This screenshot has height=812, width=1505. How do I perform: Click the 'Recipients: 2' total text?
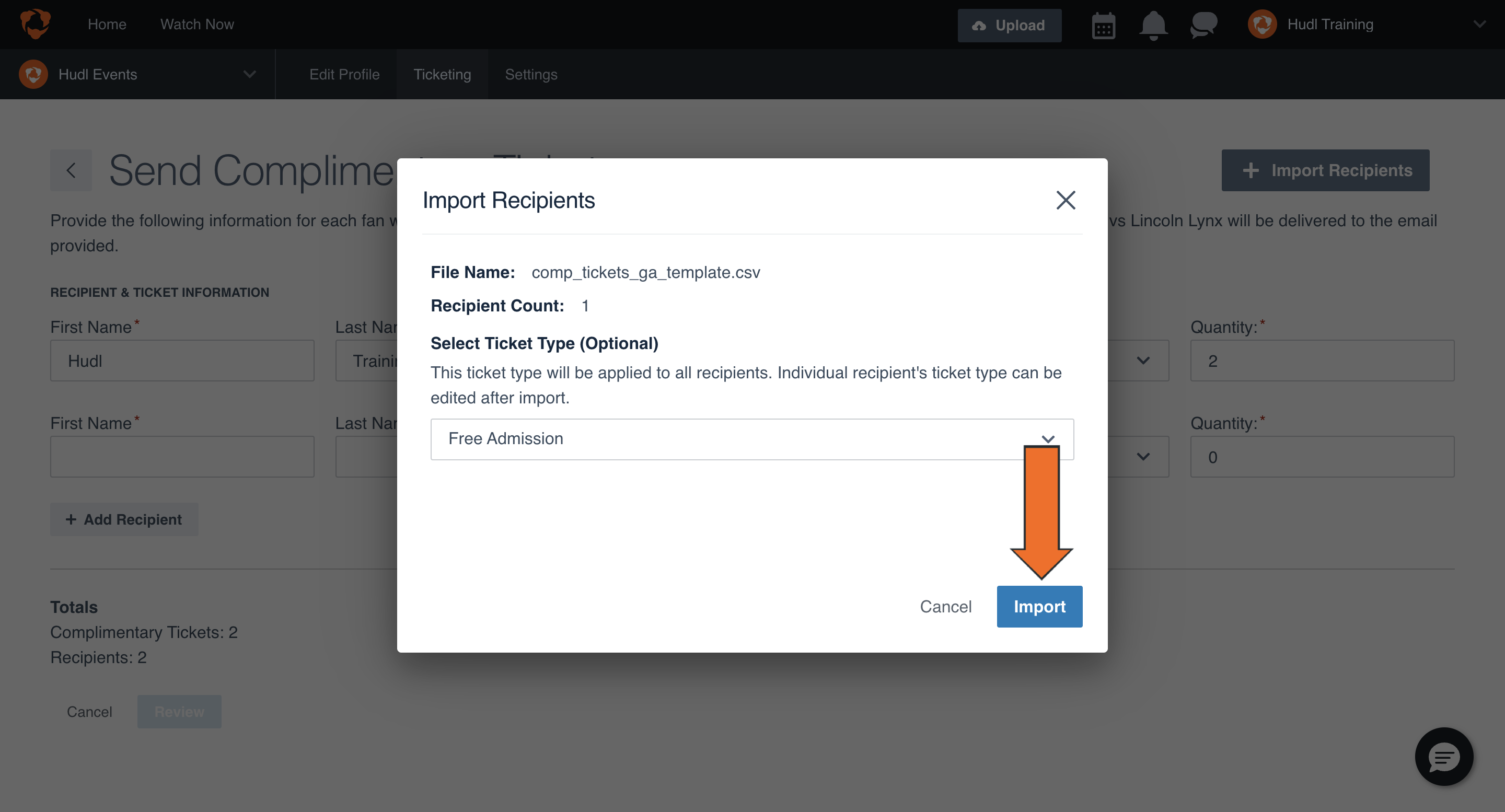pyautogui.click(x=98, y=657)
